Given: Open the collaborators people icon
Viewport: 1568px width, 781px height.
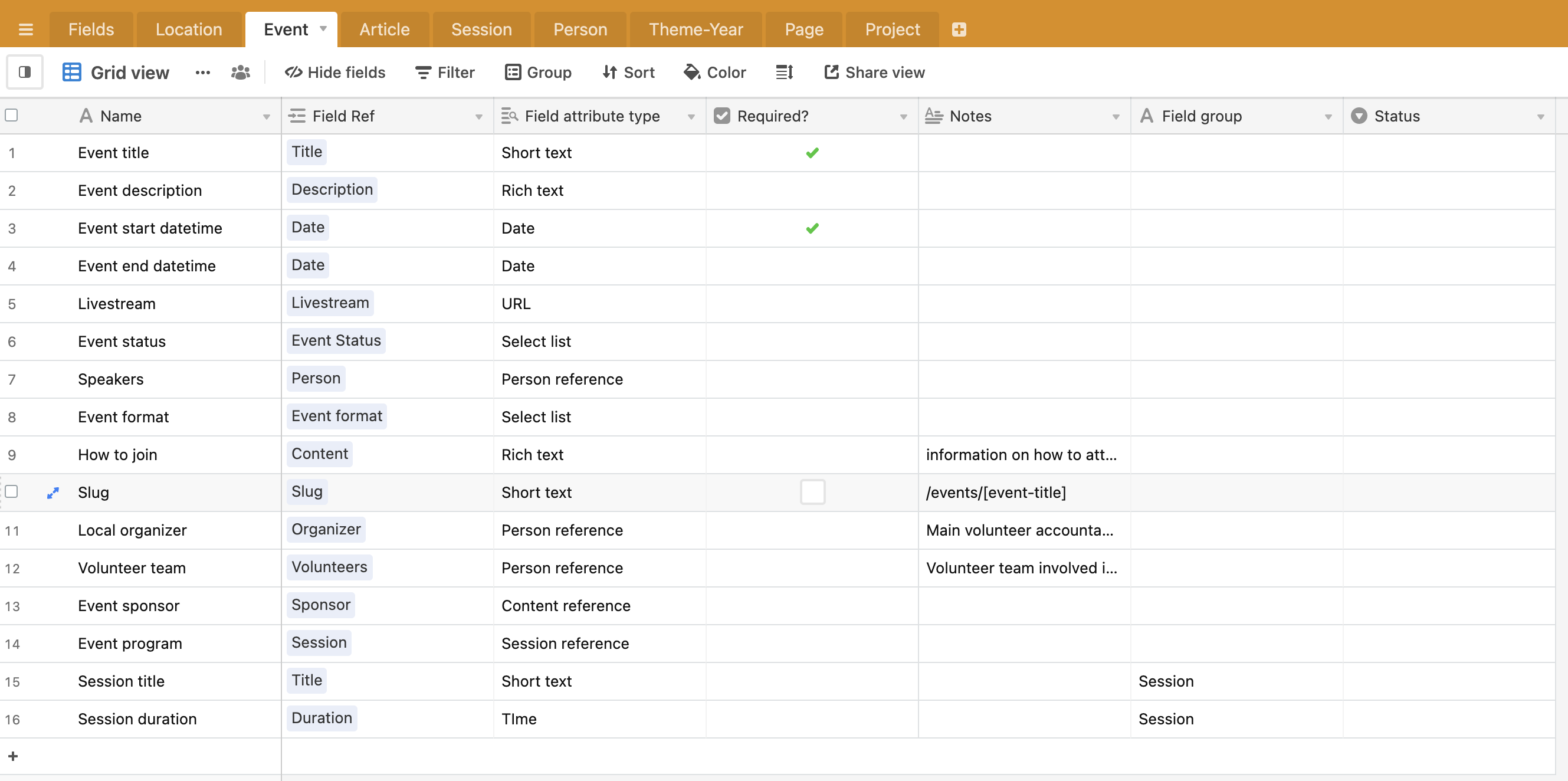Looking at the screenshot, I should [x=241, y=73].
